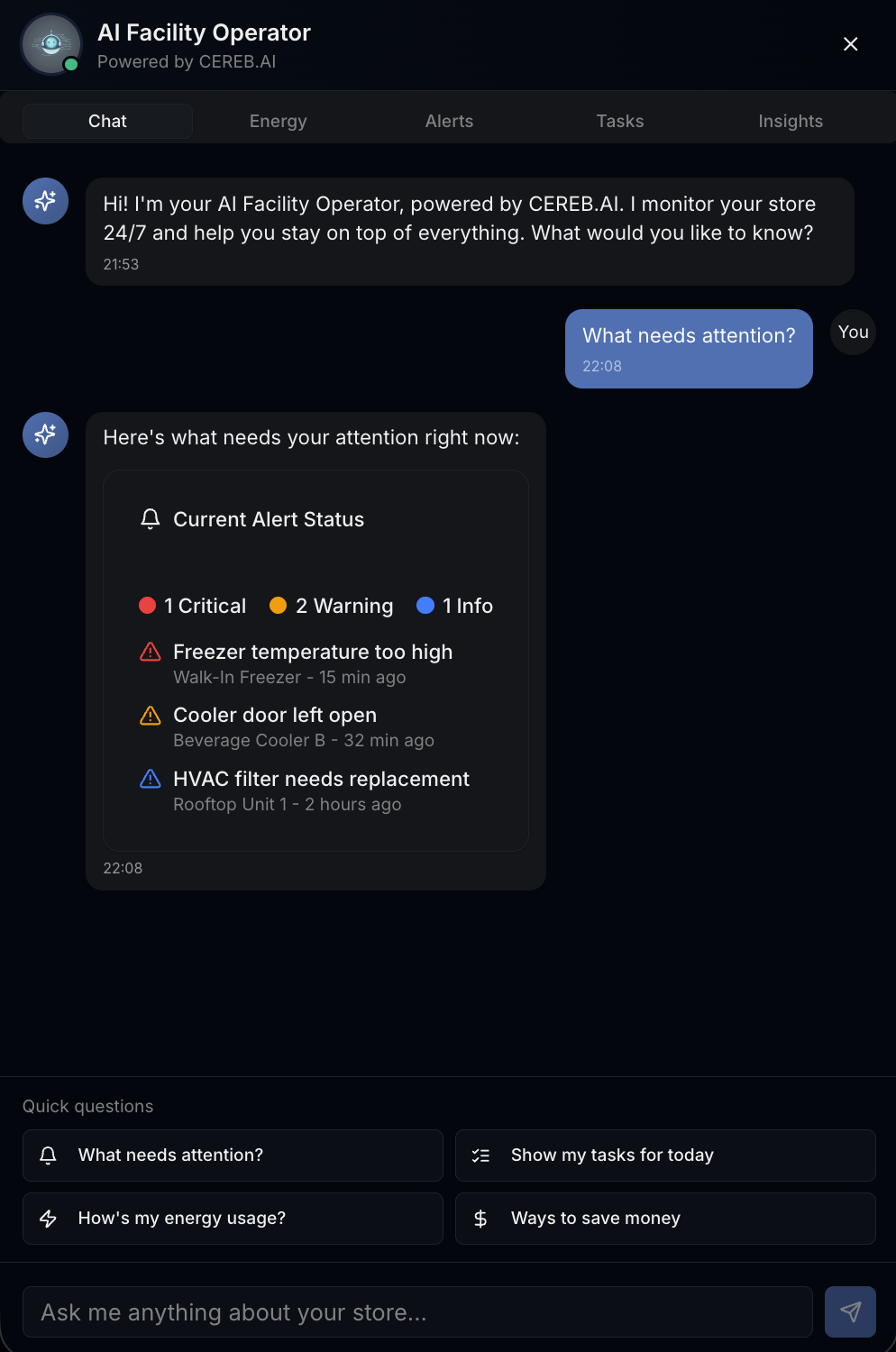Image resolution: width=896 pixels, height=1352 pixels.
Task: Select the Tasks tab
Action: (619, 120)
